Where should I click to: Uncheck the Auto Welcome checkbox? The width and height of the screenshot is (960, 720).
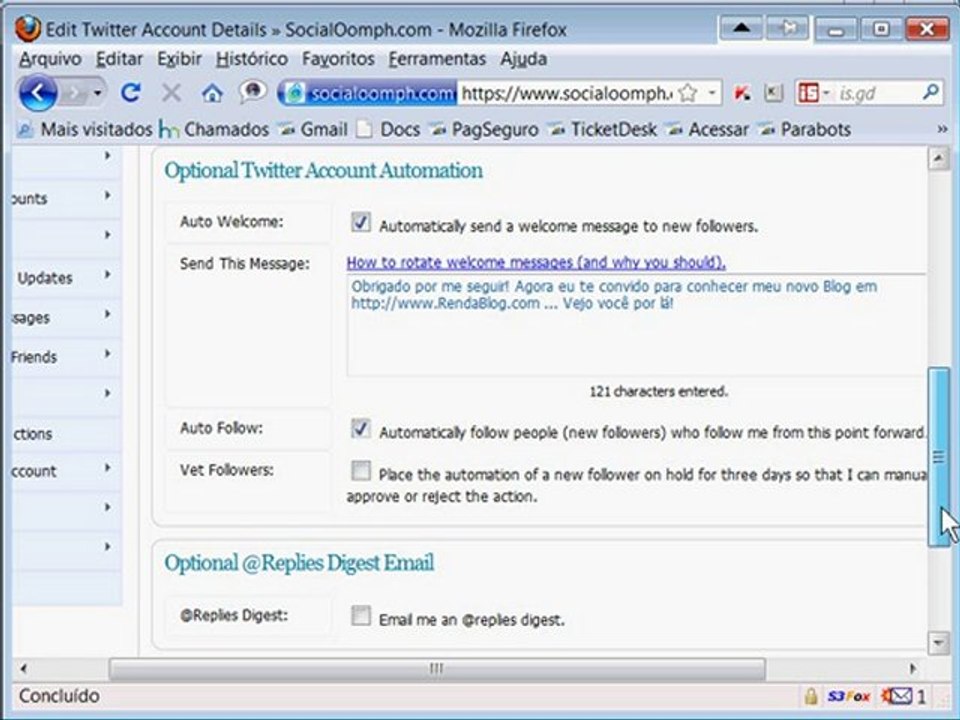coord(361,222)
